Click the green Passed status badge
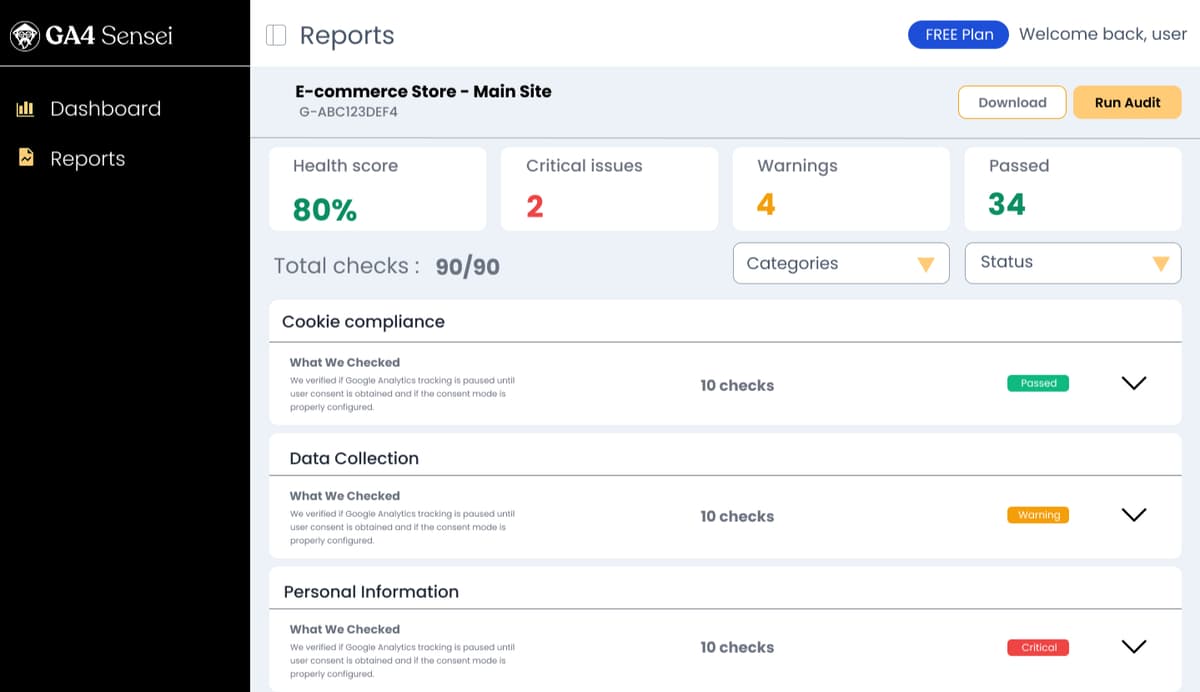This screenshot has width=1200, height=692. click(x=1038, y=383)
